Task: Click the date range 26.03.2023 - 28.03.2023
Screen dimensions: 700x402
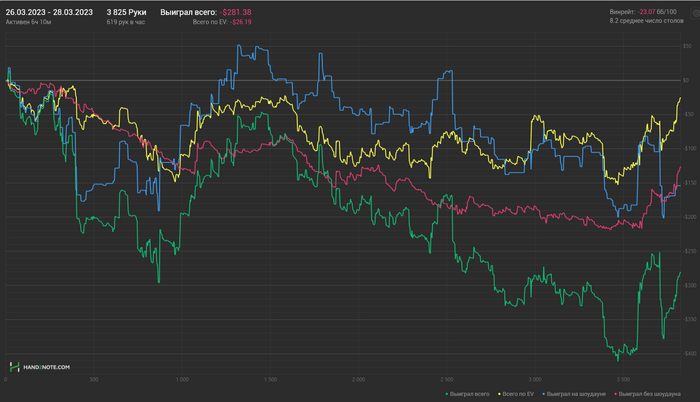Action: 49,12
